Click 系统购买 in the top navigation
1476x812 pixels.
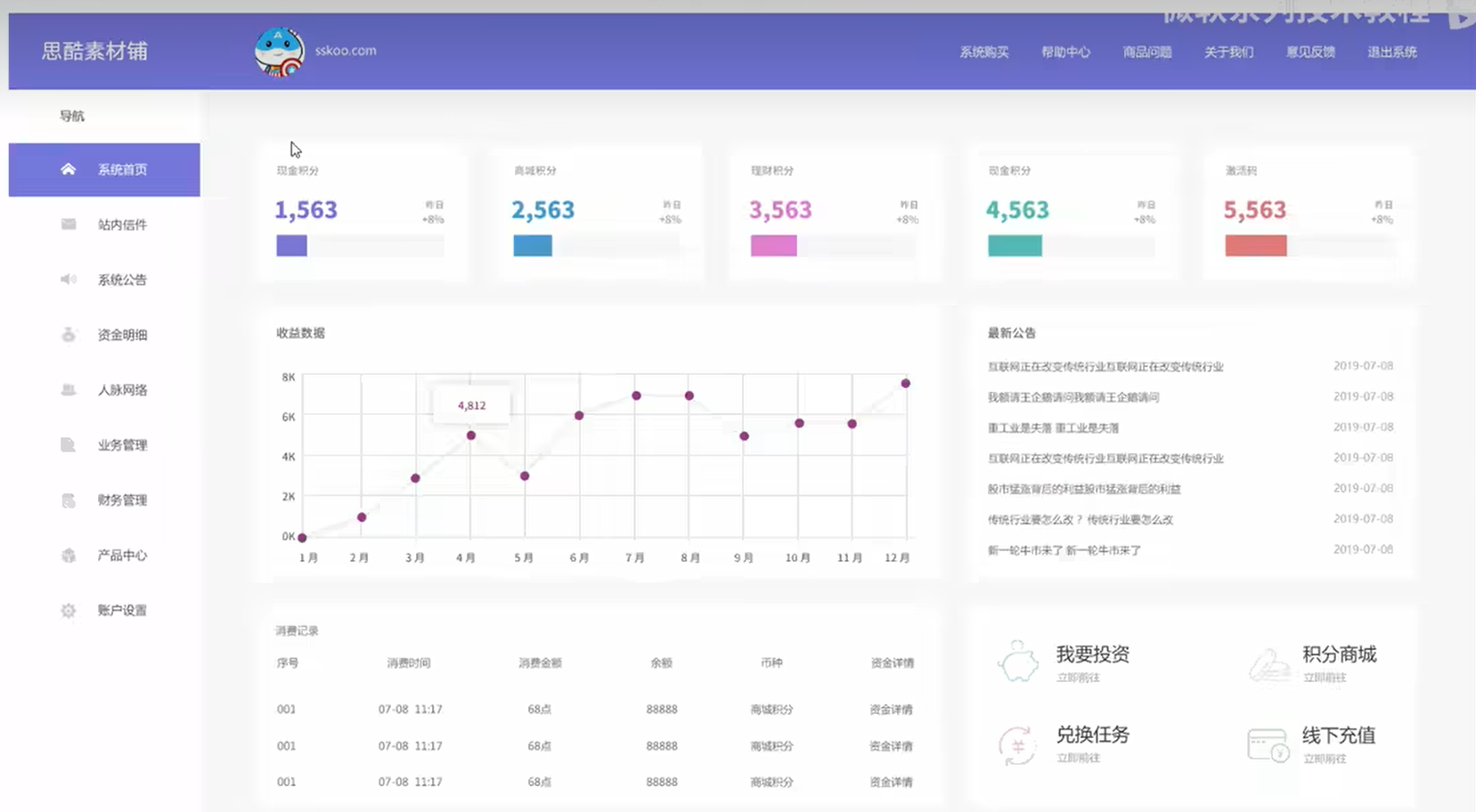984,53
